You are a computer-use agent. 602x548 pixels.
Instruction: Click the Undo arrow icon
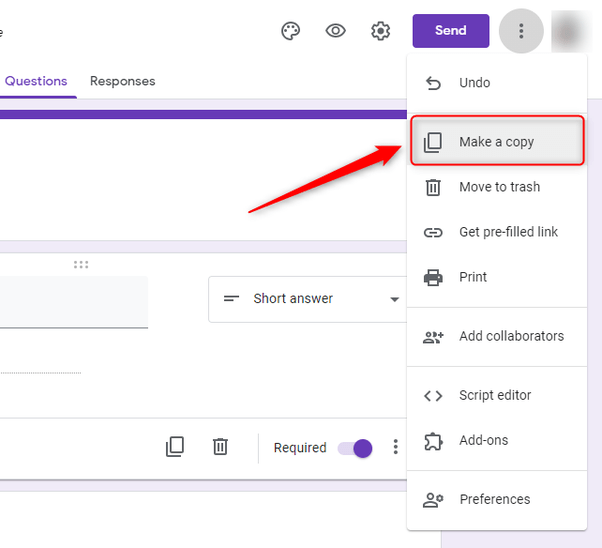[433, 83]
